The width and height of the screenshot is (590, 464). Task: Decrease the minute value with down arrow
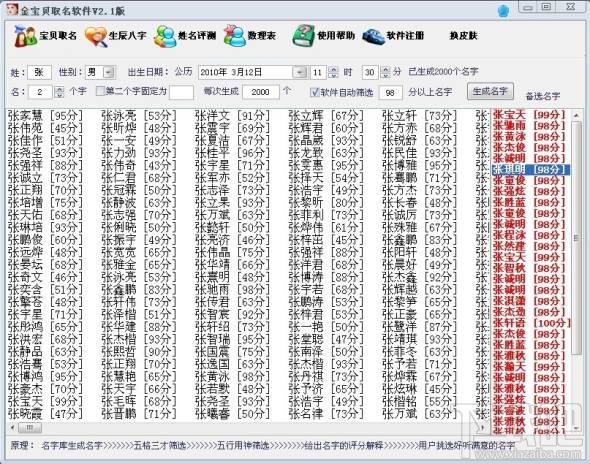click(x=385, y=75)
